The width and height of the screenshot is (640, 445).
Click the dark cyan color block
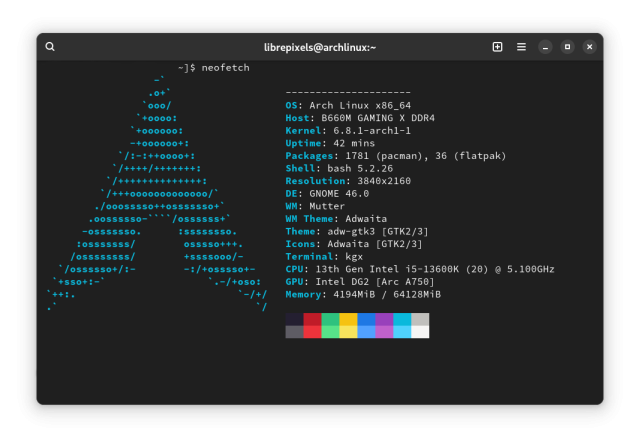[x=402, y=319]
